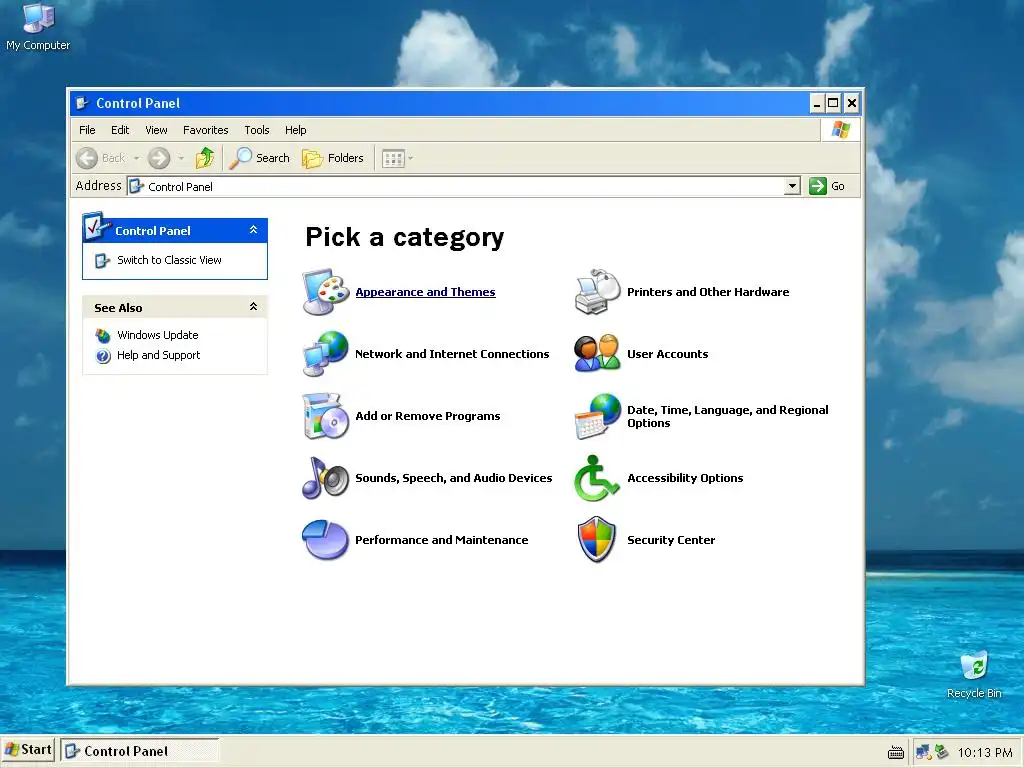1024x768 pixels.
Task: Open the Edit menu
Action: (x=120, y=130)
